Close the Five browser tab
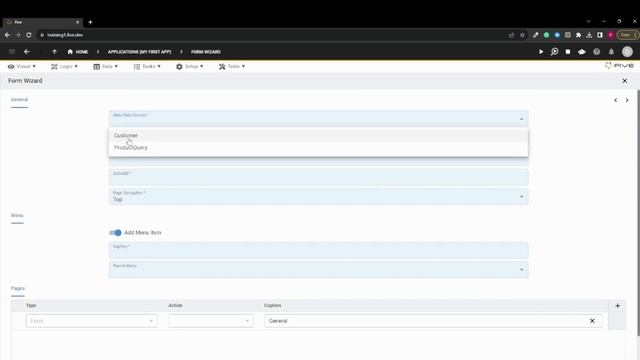This screenshot has height=360, width=640. pos(78,22)
